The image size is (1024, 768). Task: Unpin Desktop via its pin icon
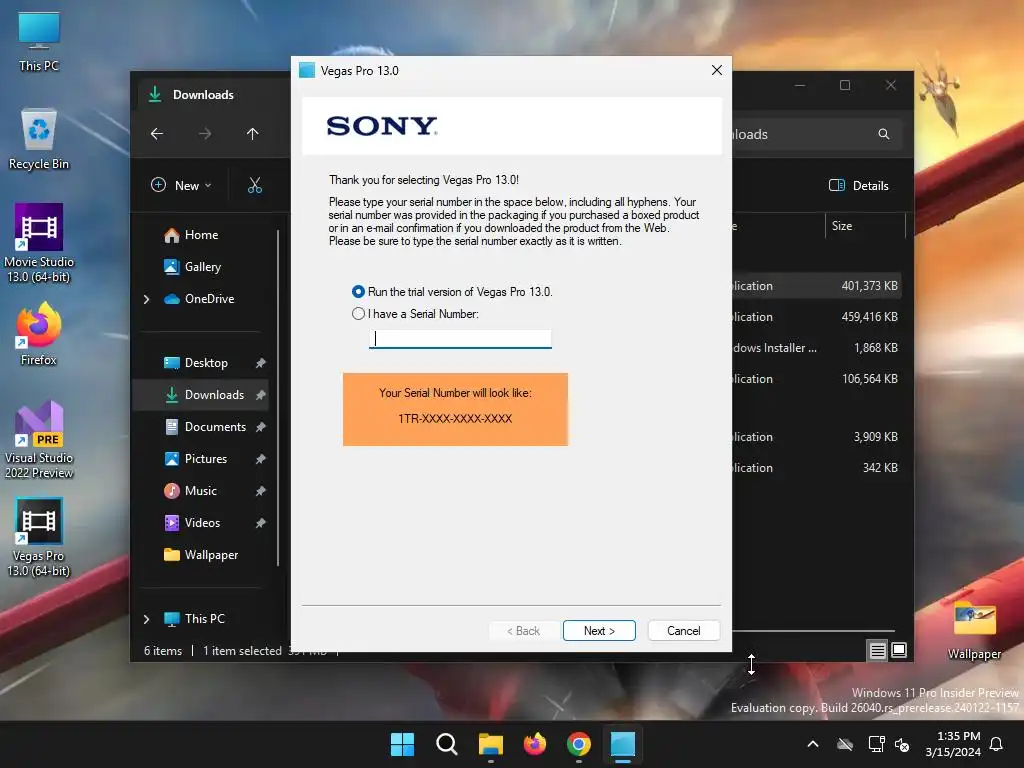click(x=261, y=363)
